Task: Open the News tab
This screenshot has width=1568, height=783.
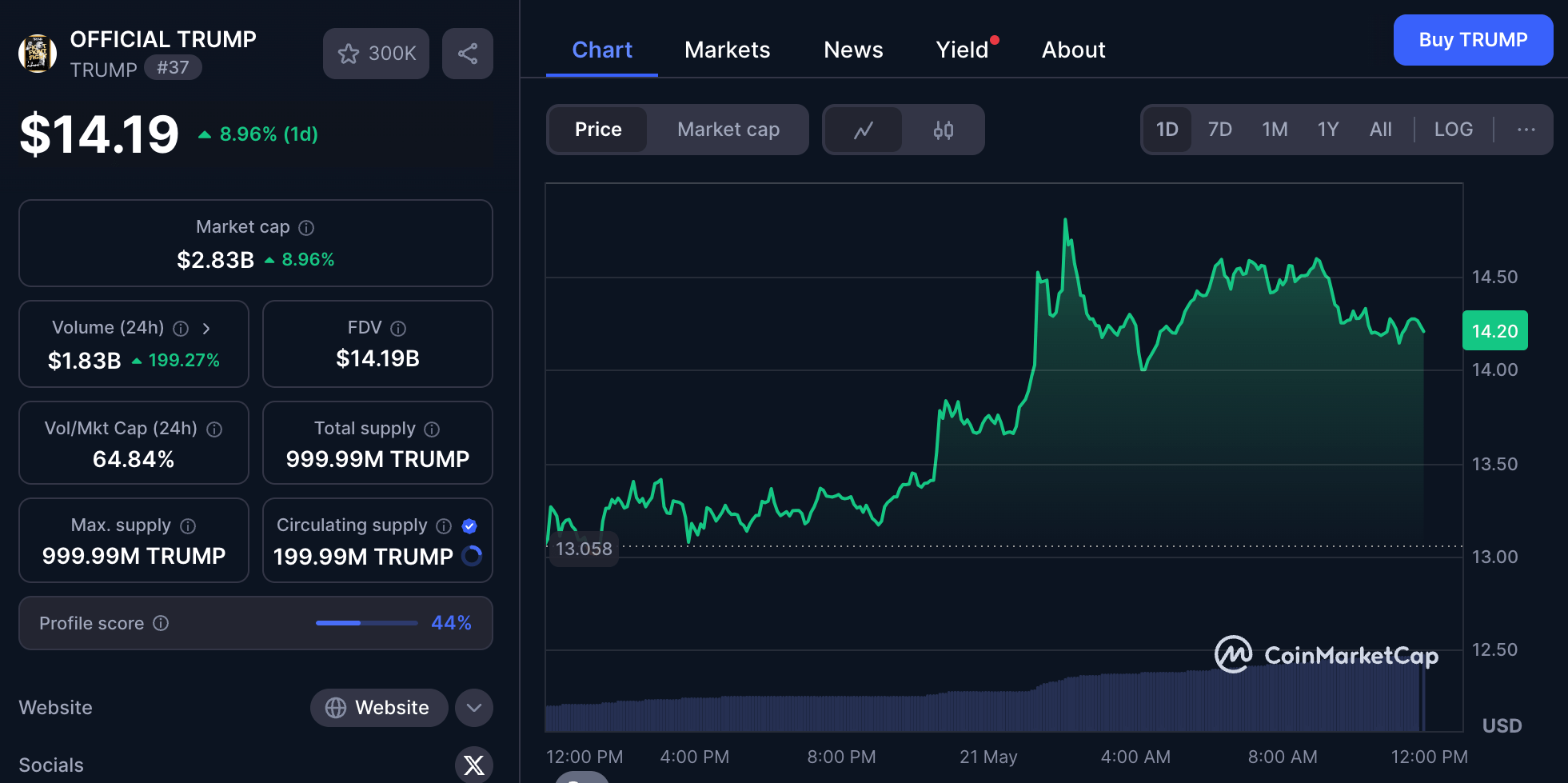Action: [x=852, y=50]
